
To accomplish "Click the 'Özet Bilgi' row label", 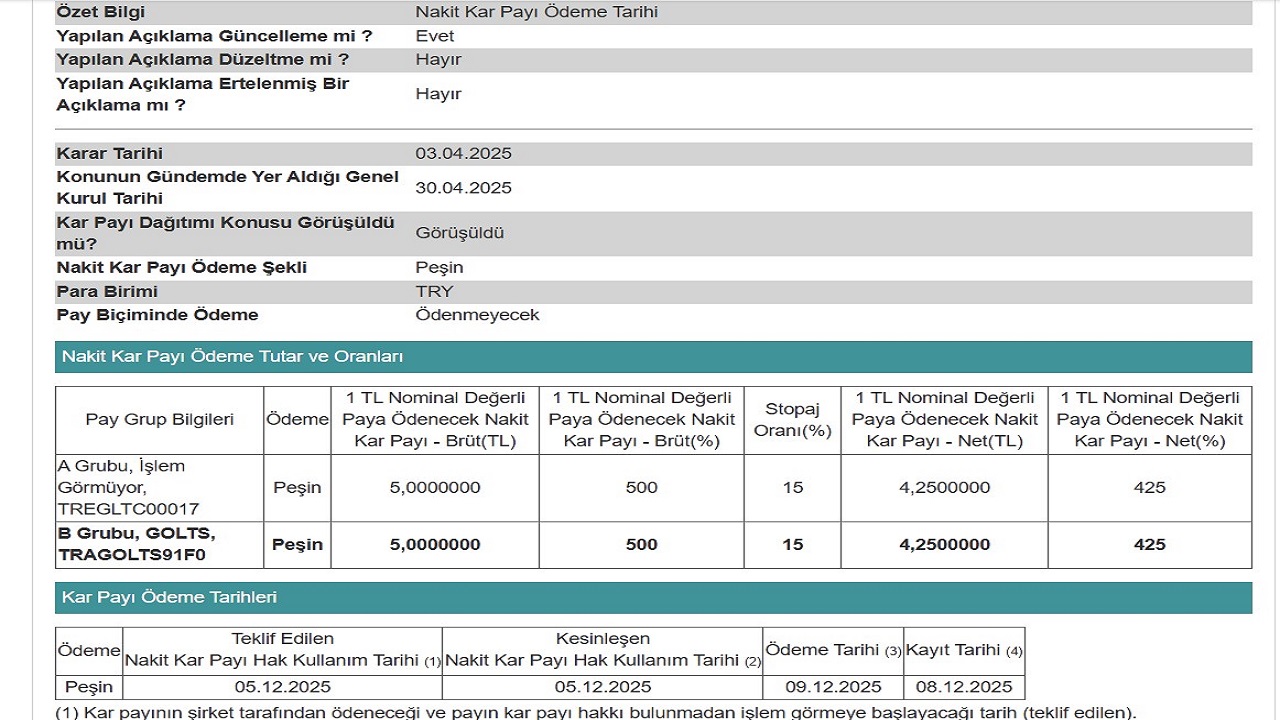I will click(x=100, y=13).
